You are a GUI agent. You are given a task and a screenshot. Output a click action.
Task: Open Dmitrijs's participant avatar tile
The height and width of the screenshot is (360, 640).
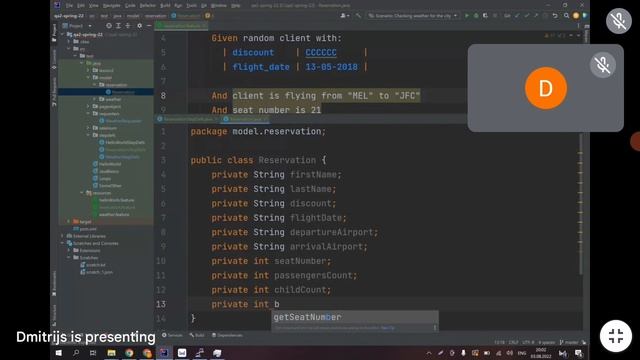546,88
